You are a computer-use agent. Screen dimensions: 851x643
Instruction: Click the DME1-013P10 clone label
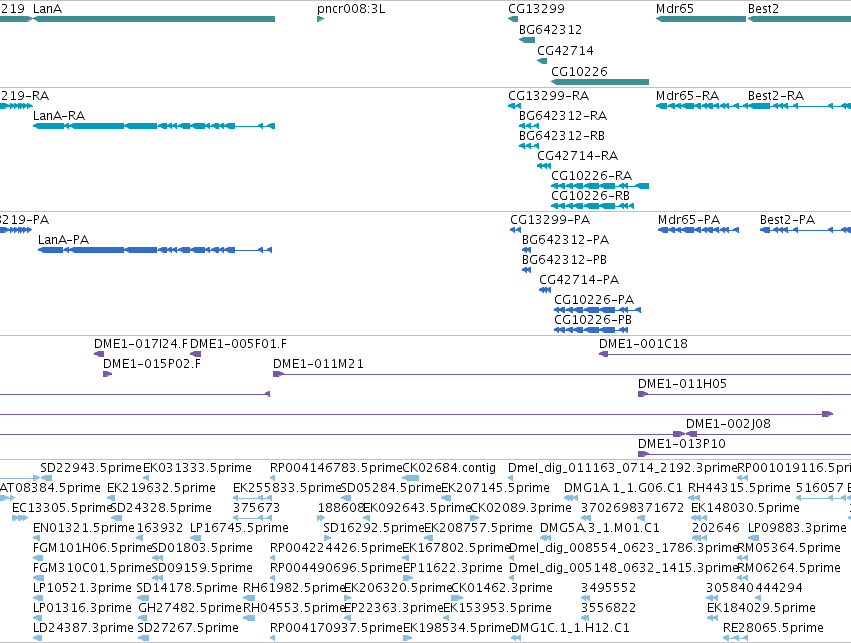[682, 444]
